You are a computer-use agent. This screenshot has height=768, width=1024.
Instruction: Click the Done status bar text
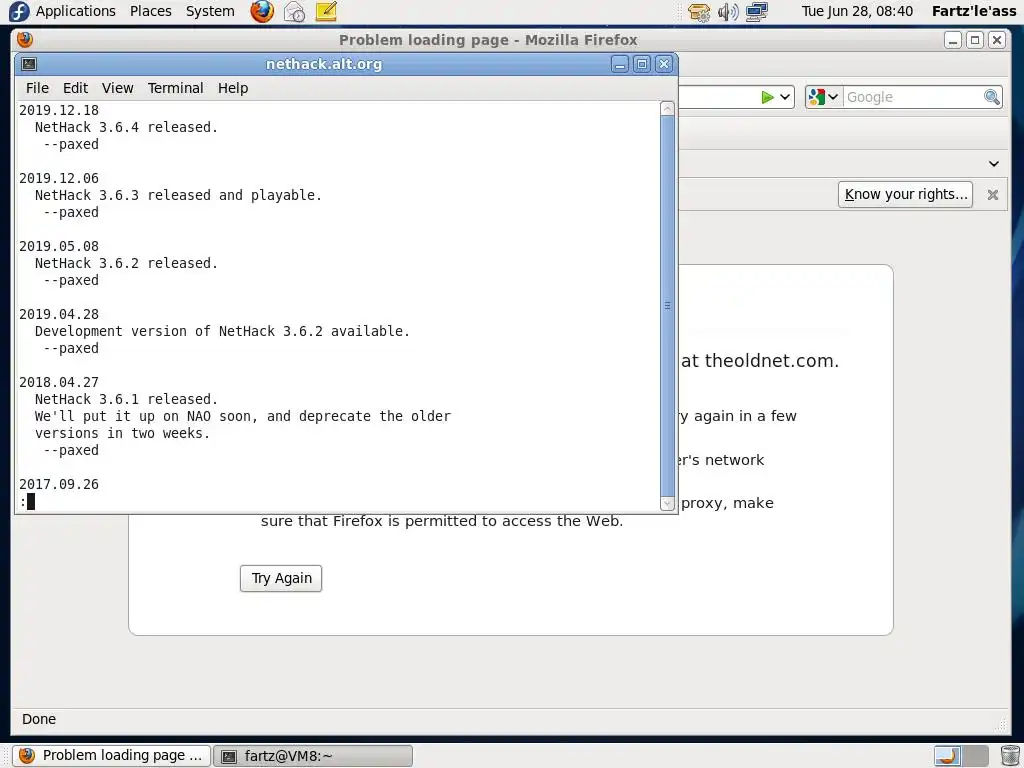point(39,719)
